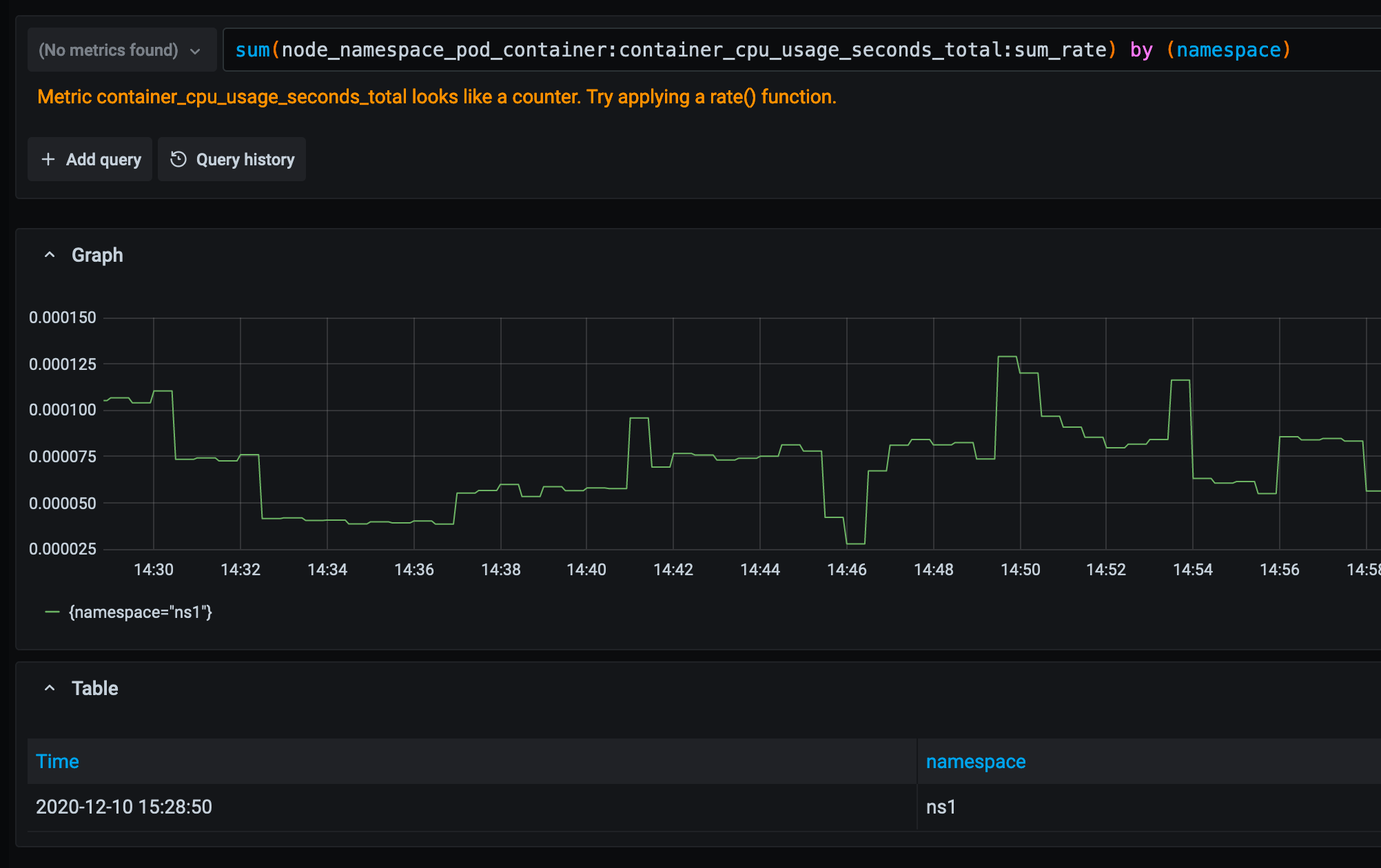Click the Table panel title

point(95,688)
